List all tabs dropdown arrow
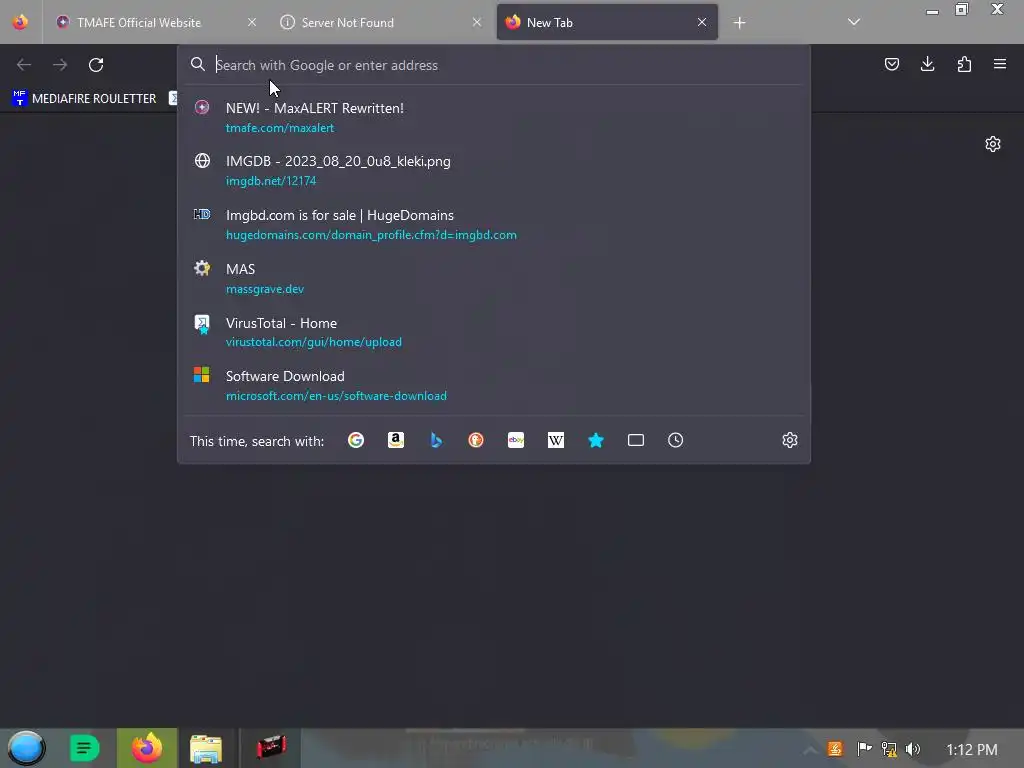 point(854,22)
